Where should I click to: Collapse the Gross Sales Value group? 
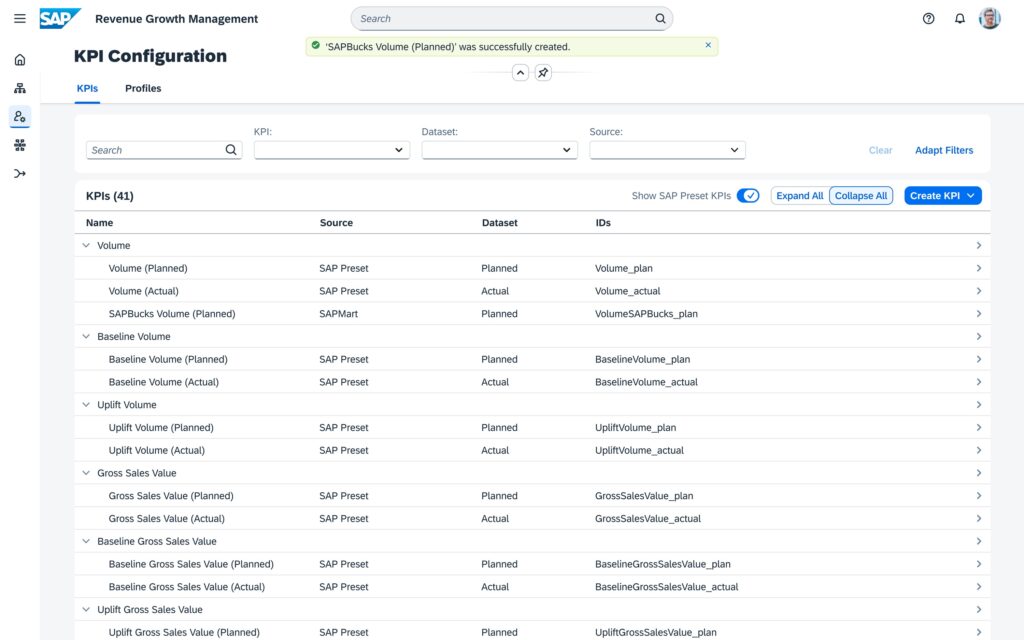click(86, 473)
